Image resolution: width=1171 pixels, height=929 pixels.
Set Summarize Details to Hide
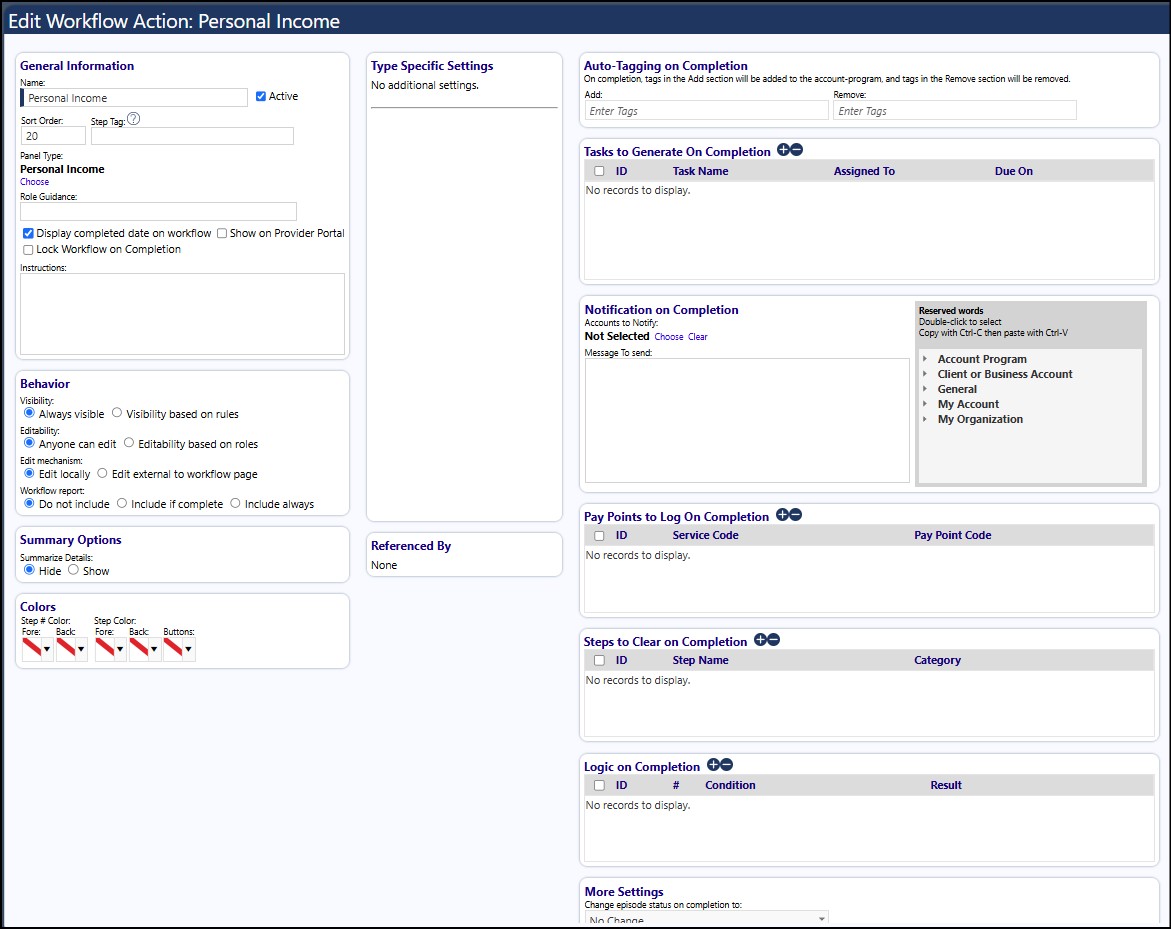(29, 570)
